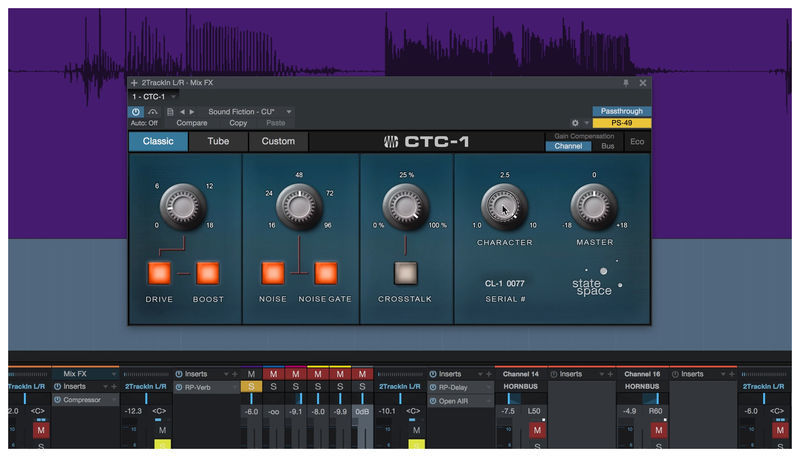Toggle Inserts power icon on Channel 16
Image resolution: width=800 pixels, height=457 pixels.
click(676, 374)
